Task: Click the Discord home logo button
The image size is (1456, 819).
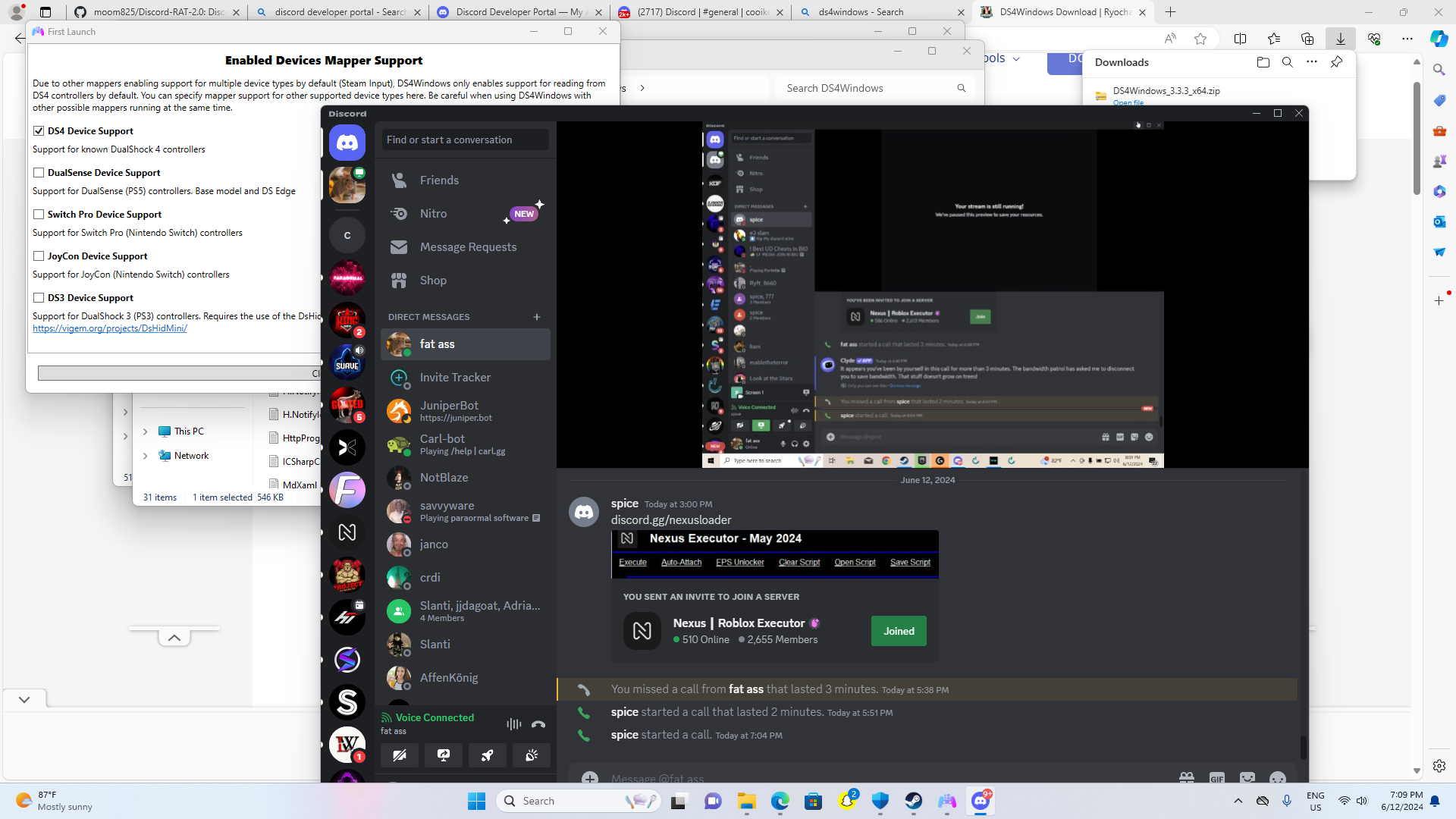Action: [x=347, y=143]
